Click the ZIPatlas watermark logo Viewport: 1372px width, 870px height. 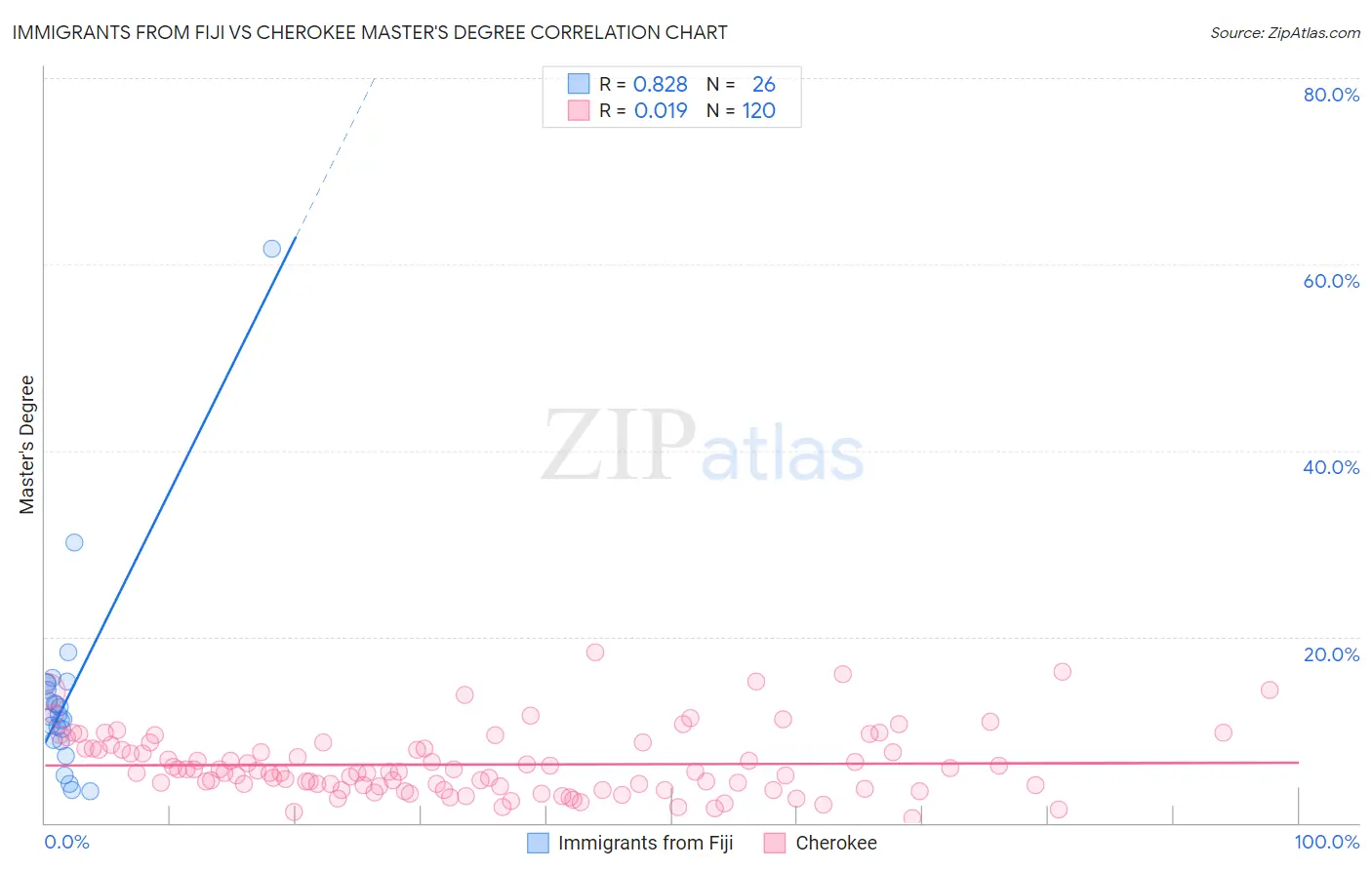(703, 447)
